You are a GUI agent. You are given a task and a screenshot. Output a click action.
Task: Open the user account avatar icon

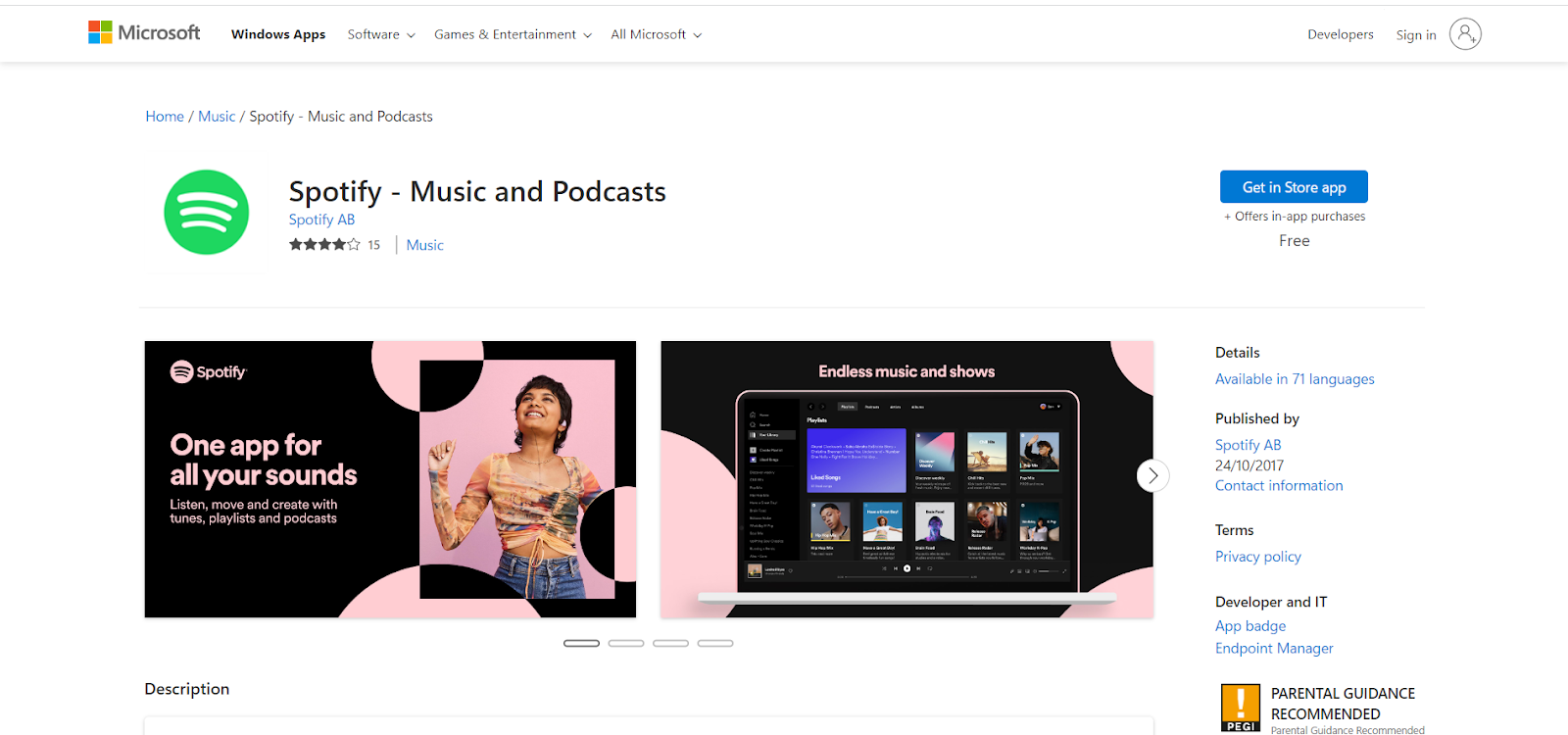1465,34
